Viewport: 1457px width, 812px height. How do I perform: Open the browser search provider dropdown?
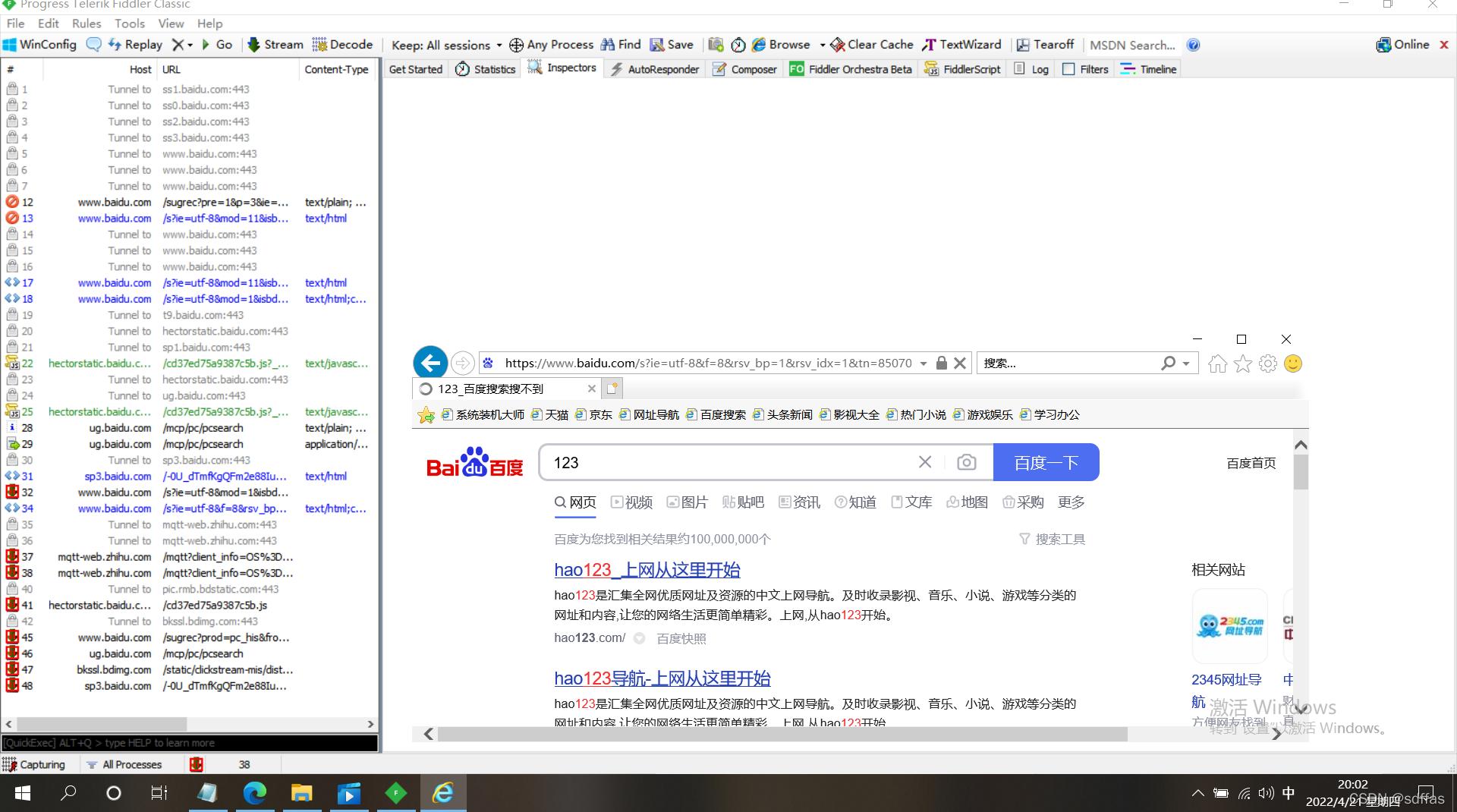1186,364
